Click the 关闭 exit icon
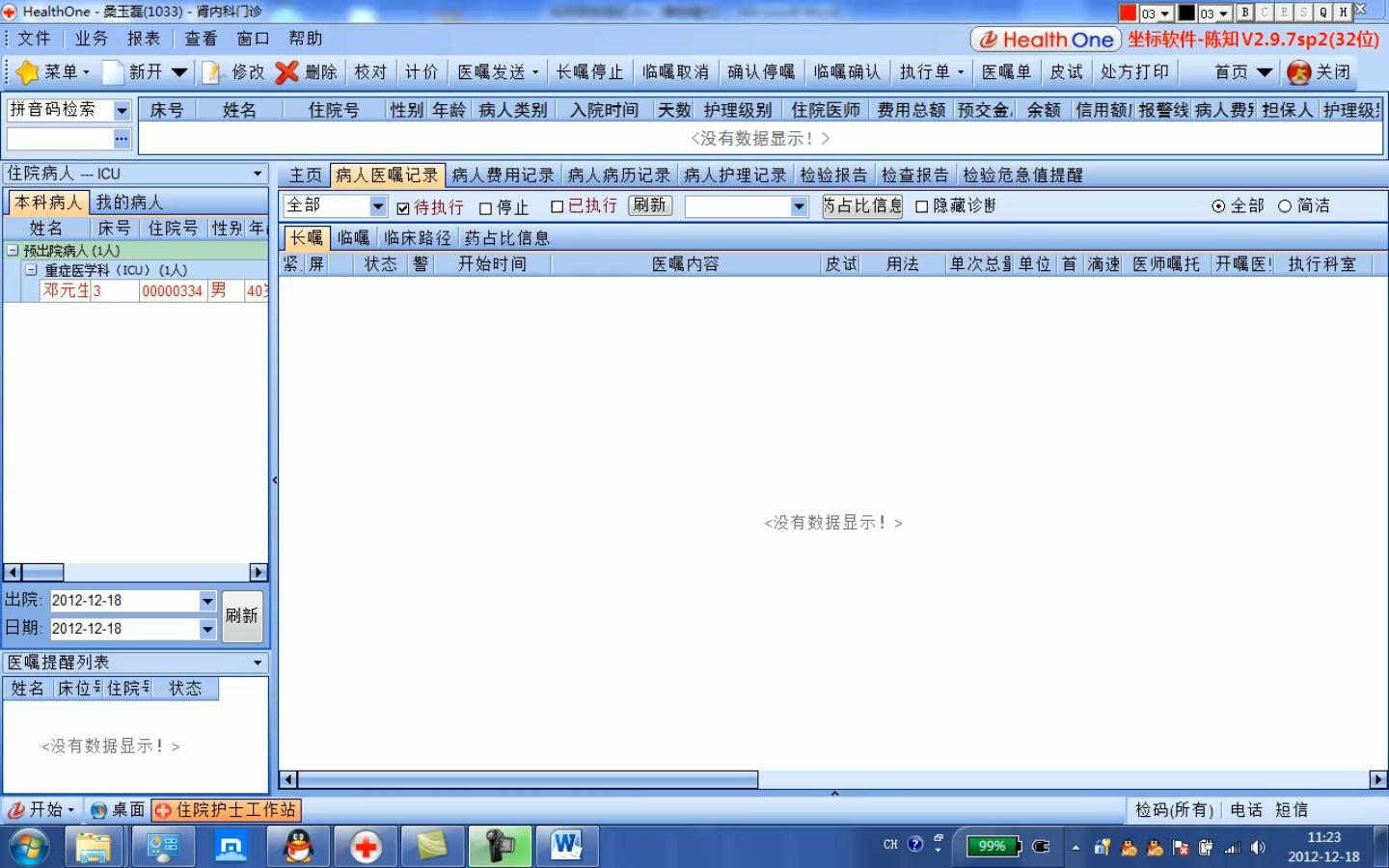 [1299, 72]
